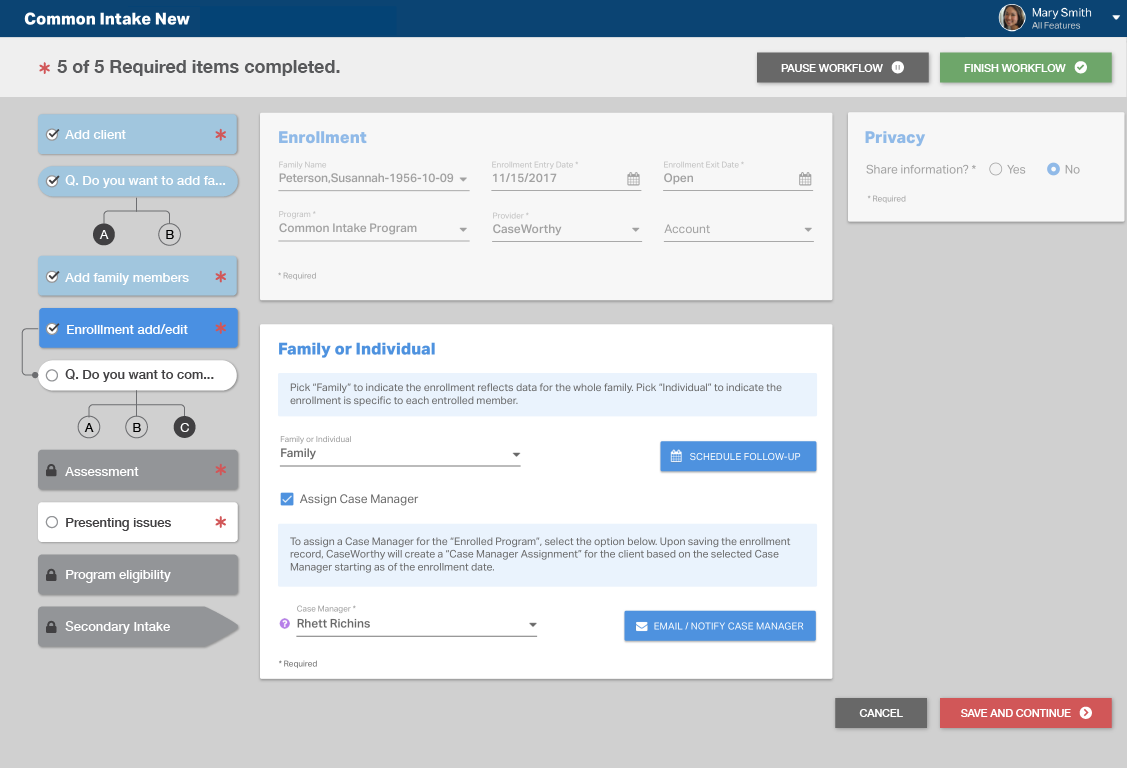Select No for Share information
This screenshot has height=768, width=1127.
point(1053,170)
